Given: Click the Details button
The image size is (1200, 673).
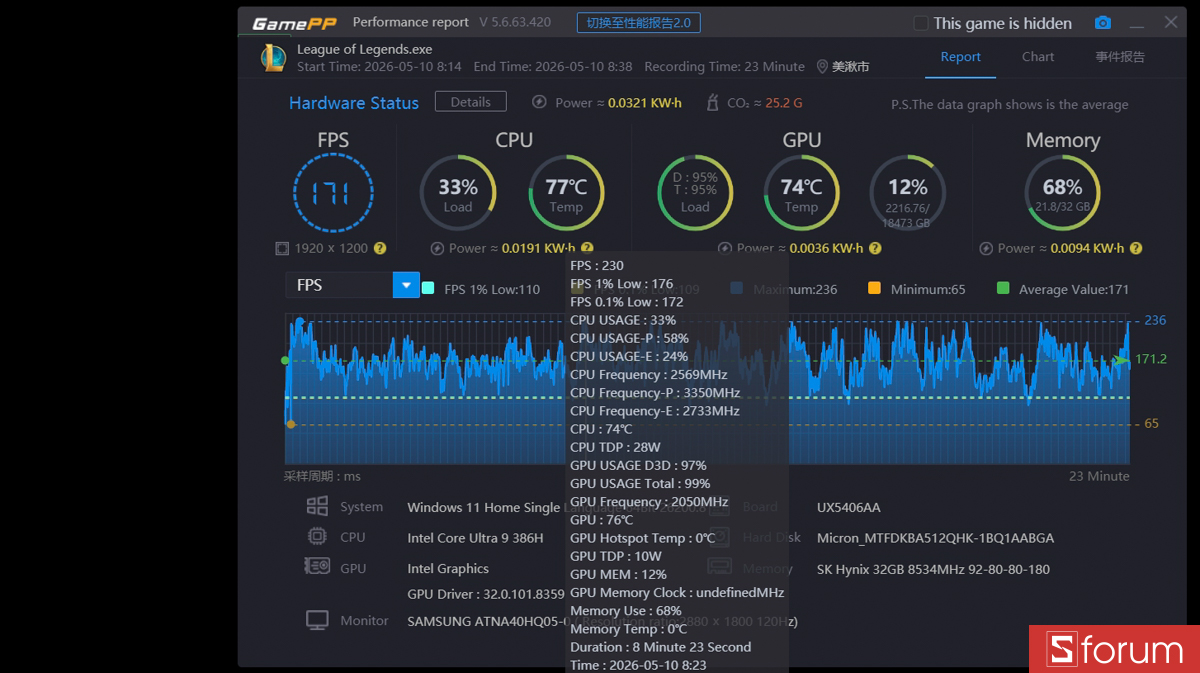Looking at the screenshot, I should tap(470, 102).
